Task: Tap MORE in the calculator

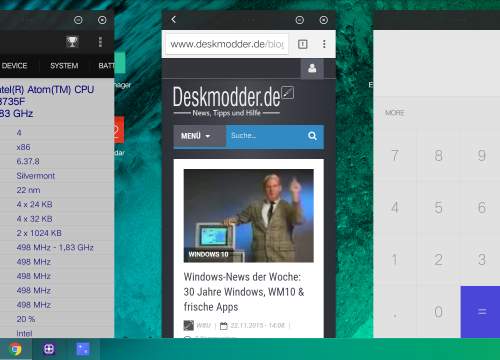Action: [395, 113]
